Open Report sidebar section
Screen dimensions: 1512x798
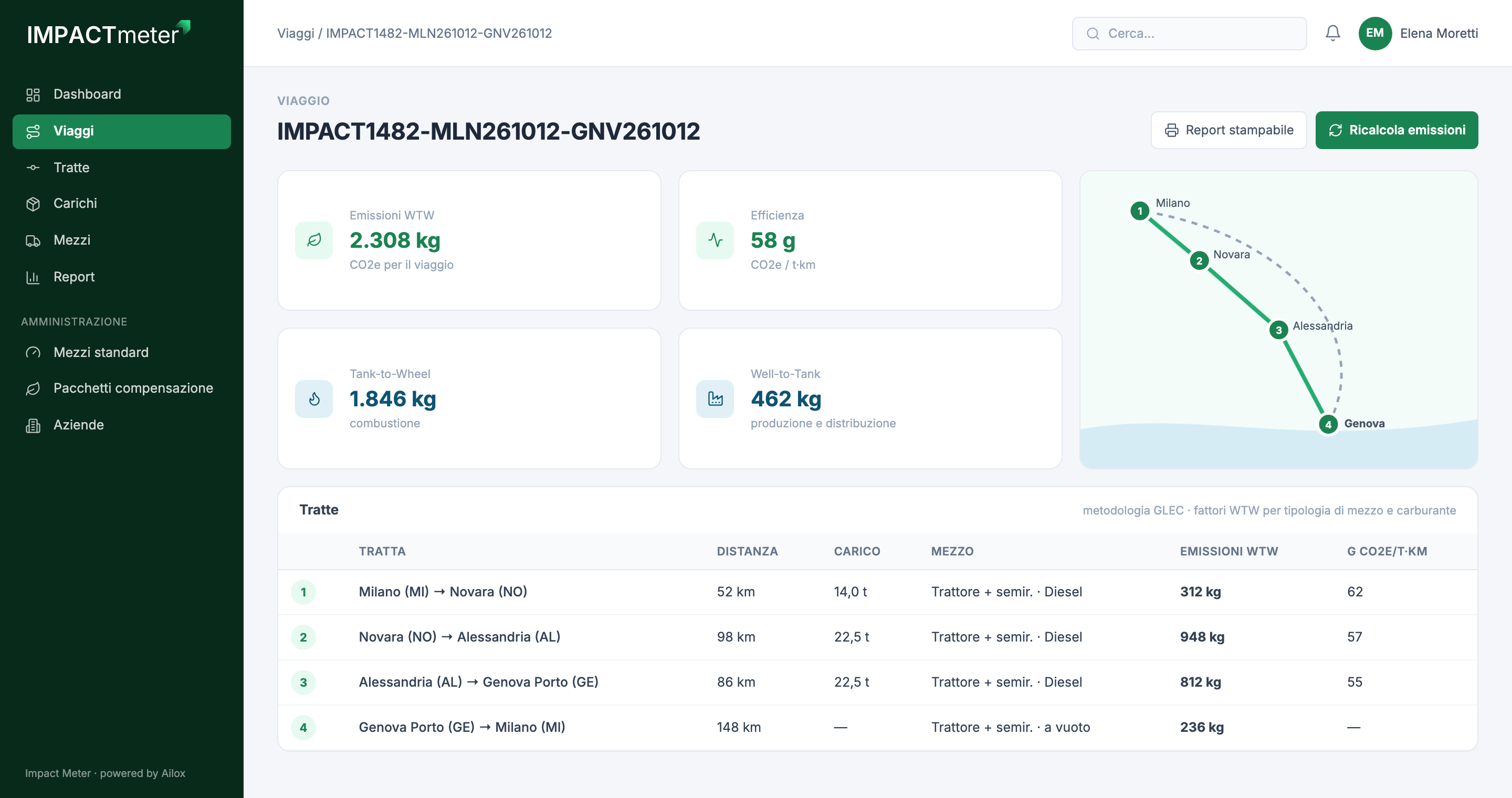(121, 277)
